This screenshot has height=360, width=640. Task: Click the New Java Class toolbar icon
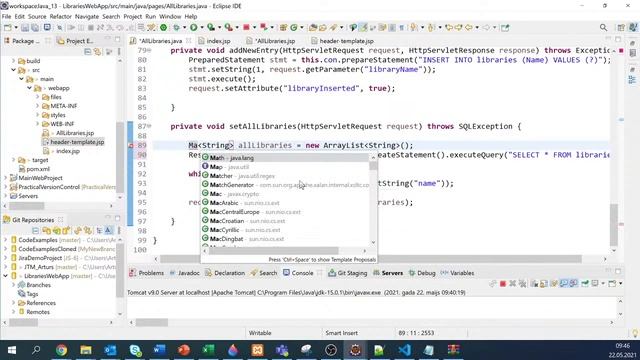[x=294, y=28]
